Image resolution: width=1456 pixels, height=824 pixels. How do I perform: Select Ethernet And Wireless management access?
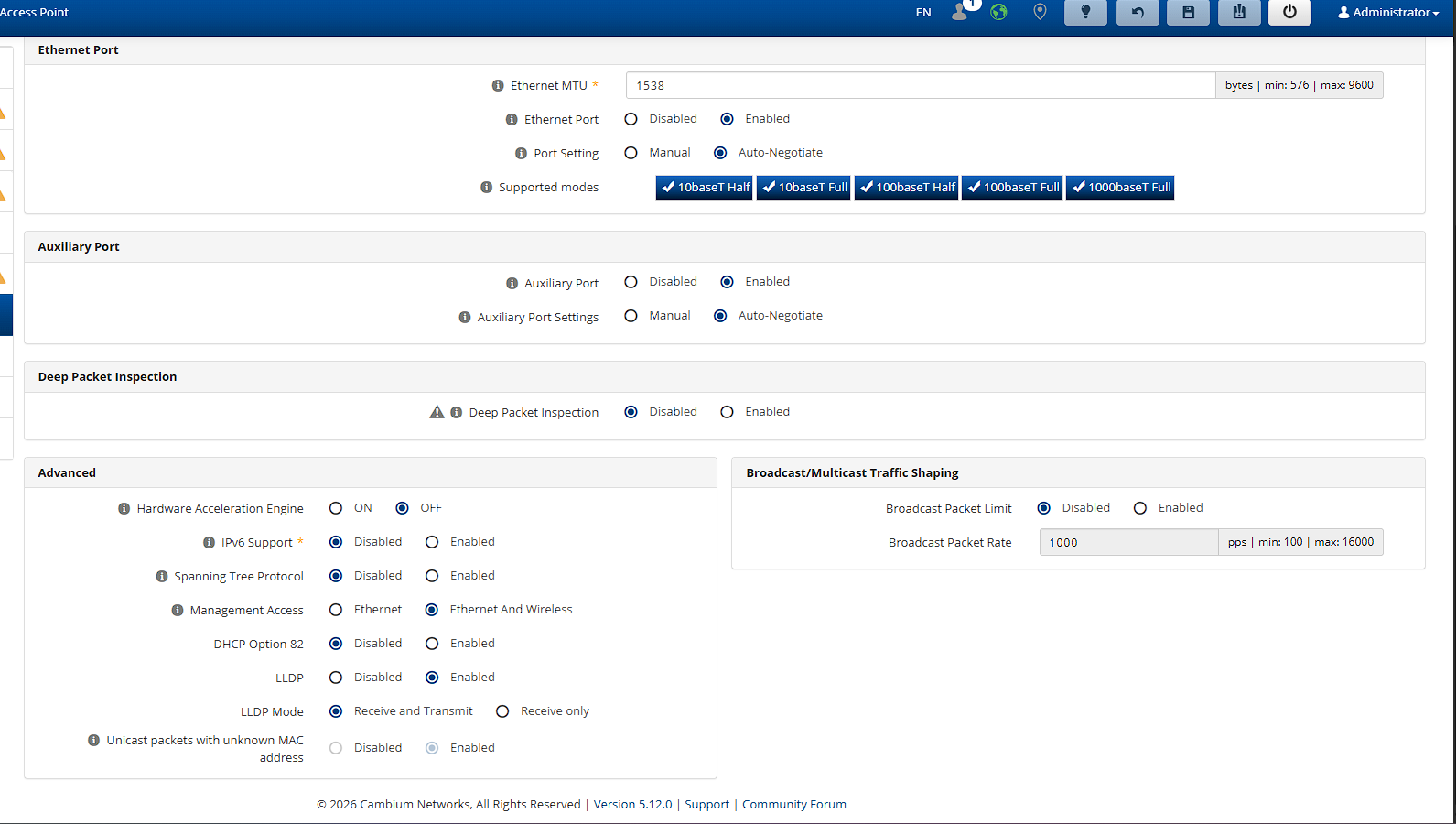point(432,610)
